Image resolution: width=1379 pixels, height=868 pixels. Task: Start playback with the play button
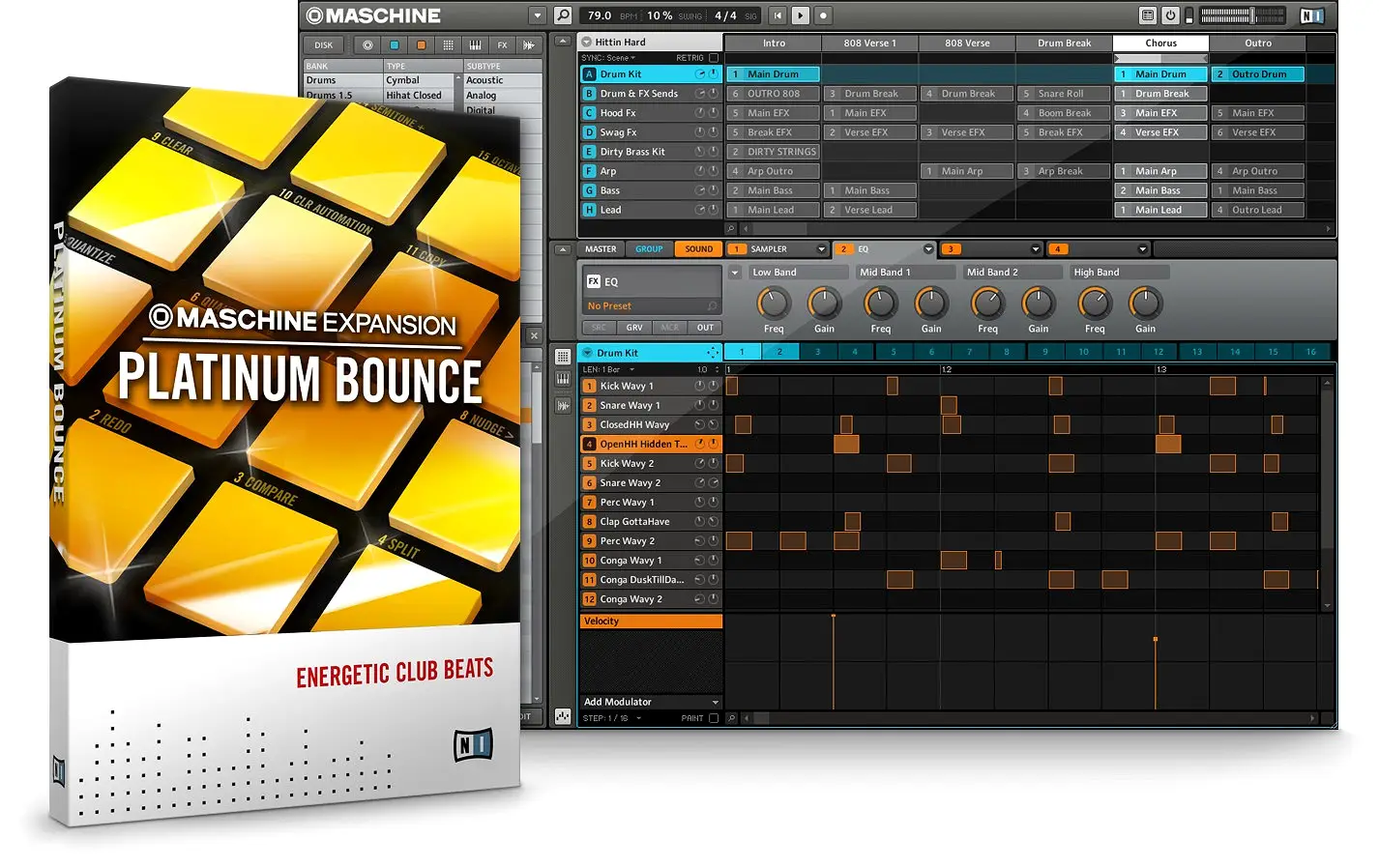(x=801, y=15)
